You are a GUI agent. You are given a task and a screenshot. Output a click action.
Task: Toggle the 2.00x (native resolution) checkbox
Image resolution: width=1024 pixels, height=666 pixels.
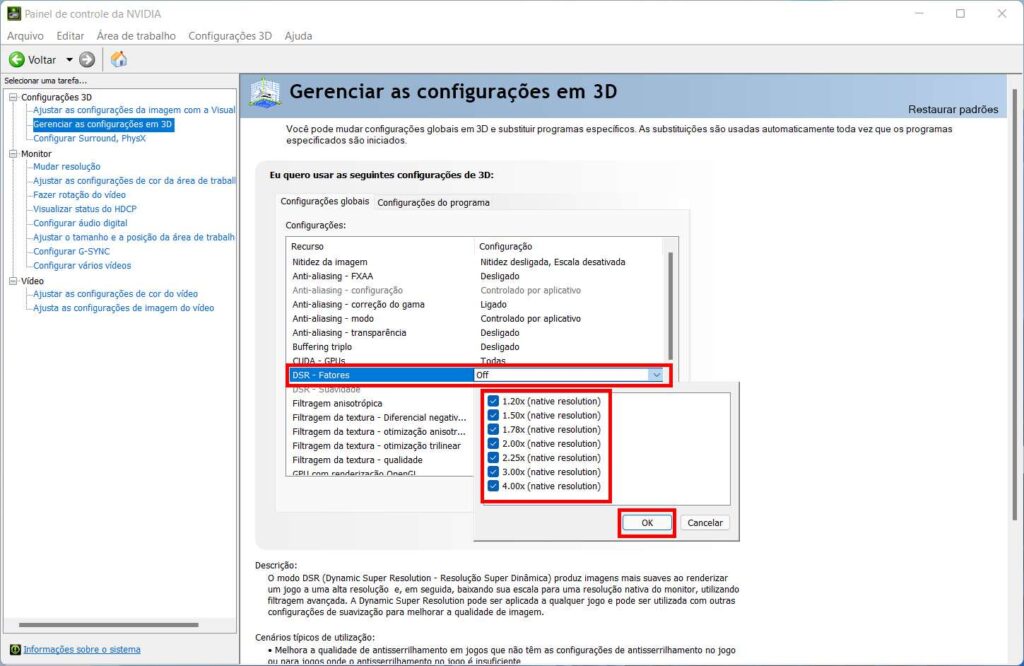tap(493, 444)
